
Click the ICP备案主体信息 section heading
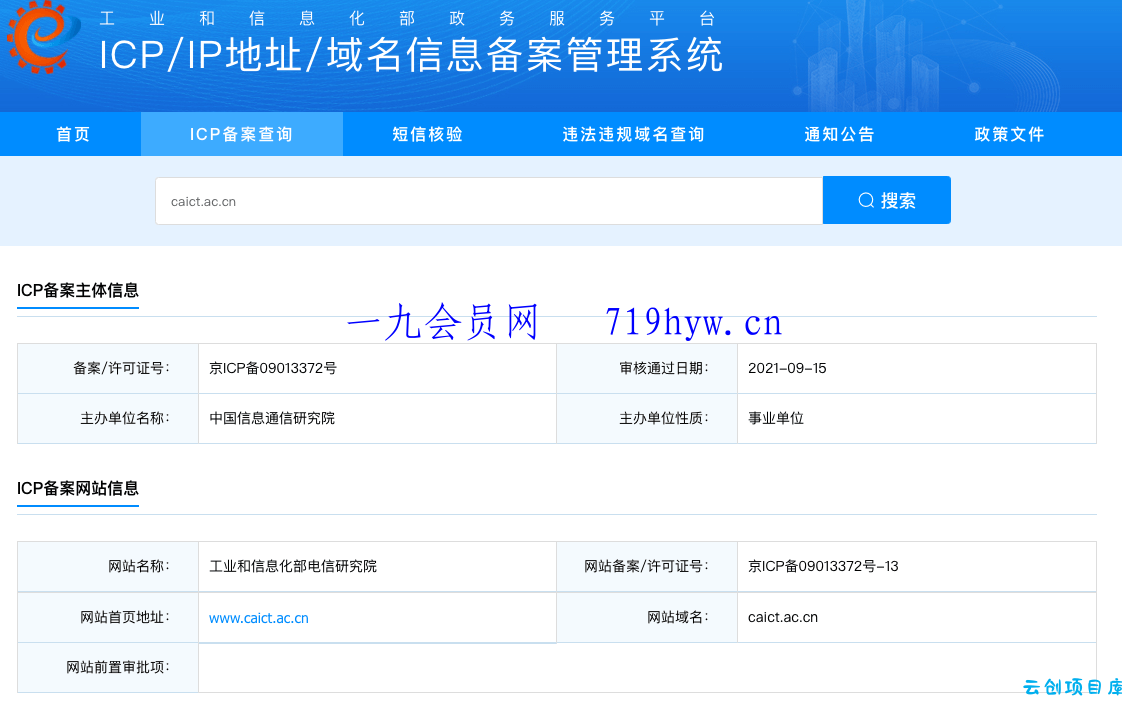click(78, 291)
